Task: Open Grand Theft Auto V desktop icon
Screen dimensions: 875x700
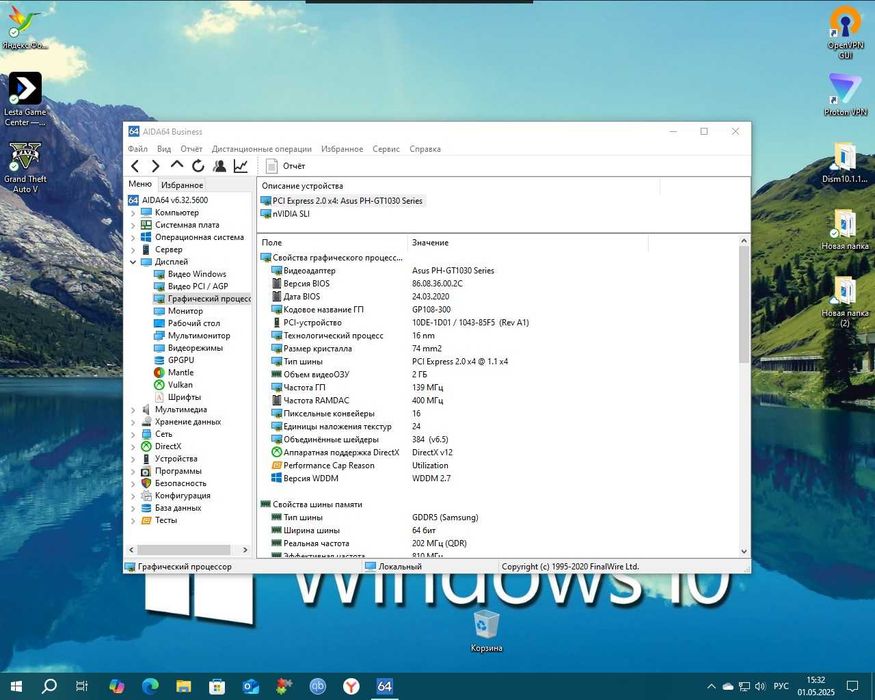Action: (x=25, y=158)
